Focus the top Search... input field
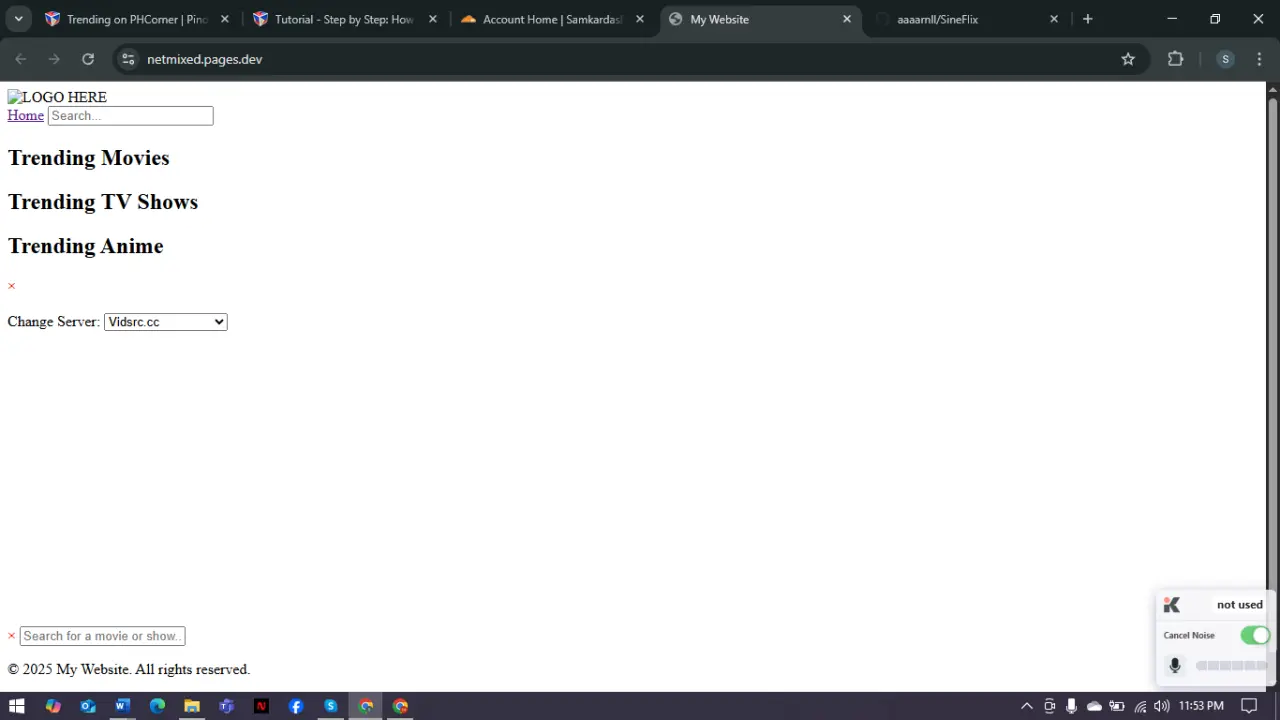The height and width of the screenshot is (720, 1280). pos(131,116)
